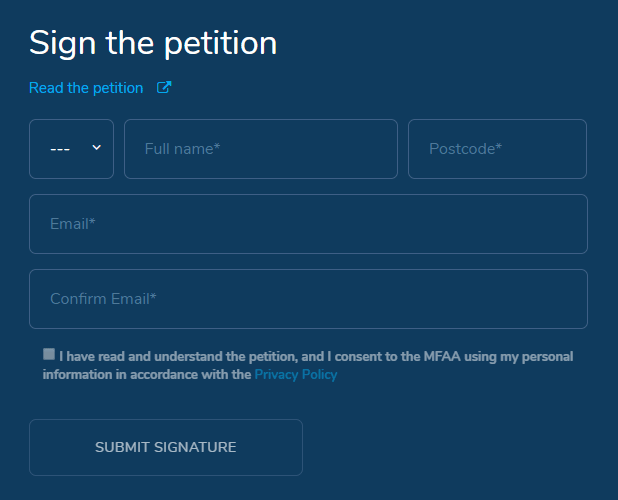618x500 pixels.
Task: Tick the petition consent checkbox
Action: pyautogui.click(x=49, y=354)
